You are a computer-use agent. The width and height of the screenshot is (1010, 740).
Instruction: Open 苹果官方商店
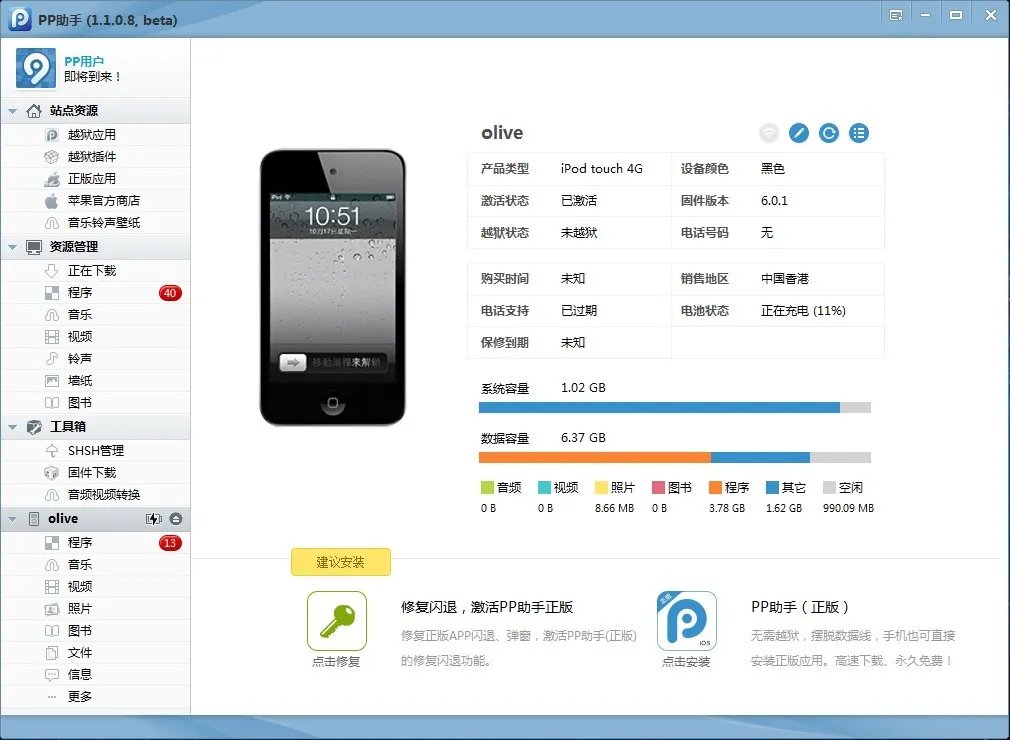(95, 200)
